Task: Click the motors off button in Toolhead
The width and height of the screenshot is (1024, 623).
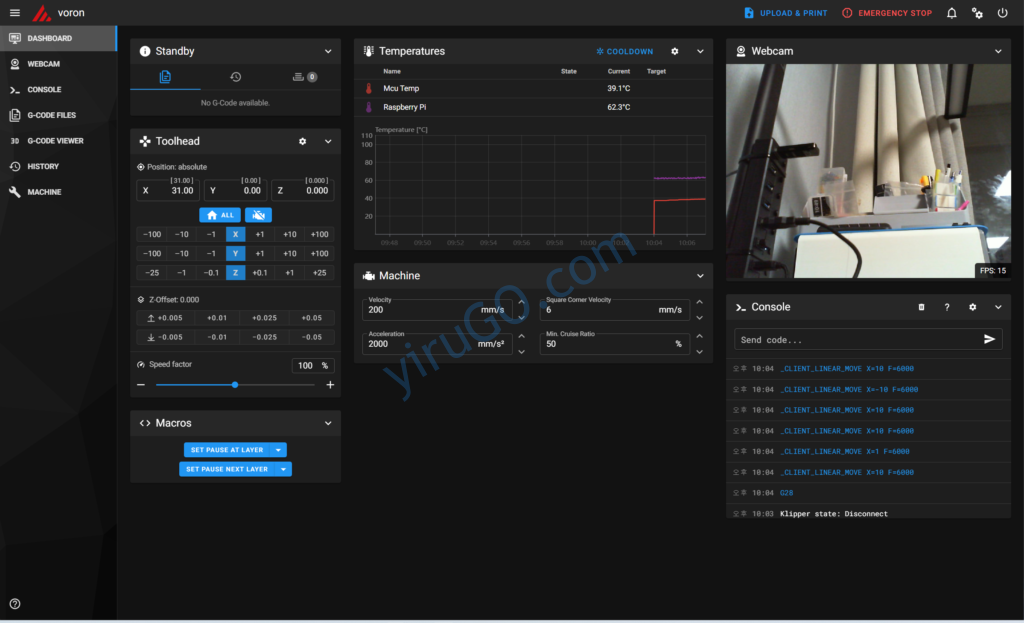Action: coord(258,215)
